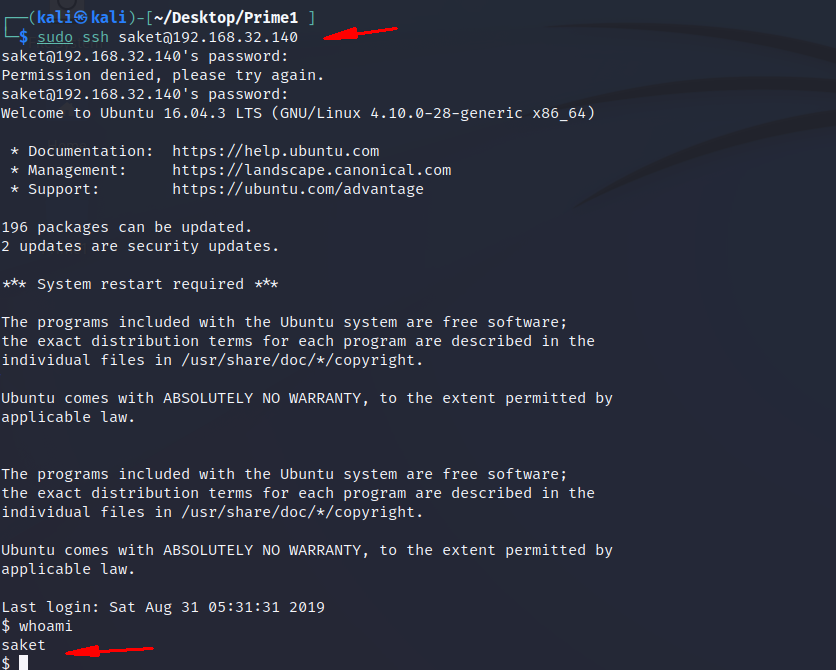The height and width of the screenshot is (670, 836).
Task: Click the "2 updates are security updates" line
Action: click(x=140, y=246)
